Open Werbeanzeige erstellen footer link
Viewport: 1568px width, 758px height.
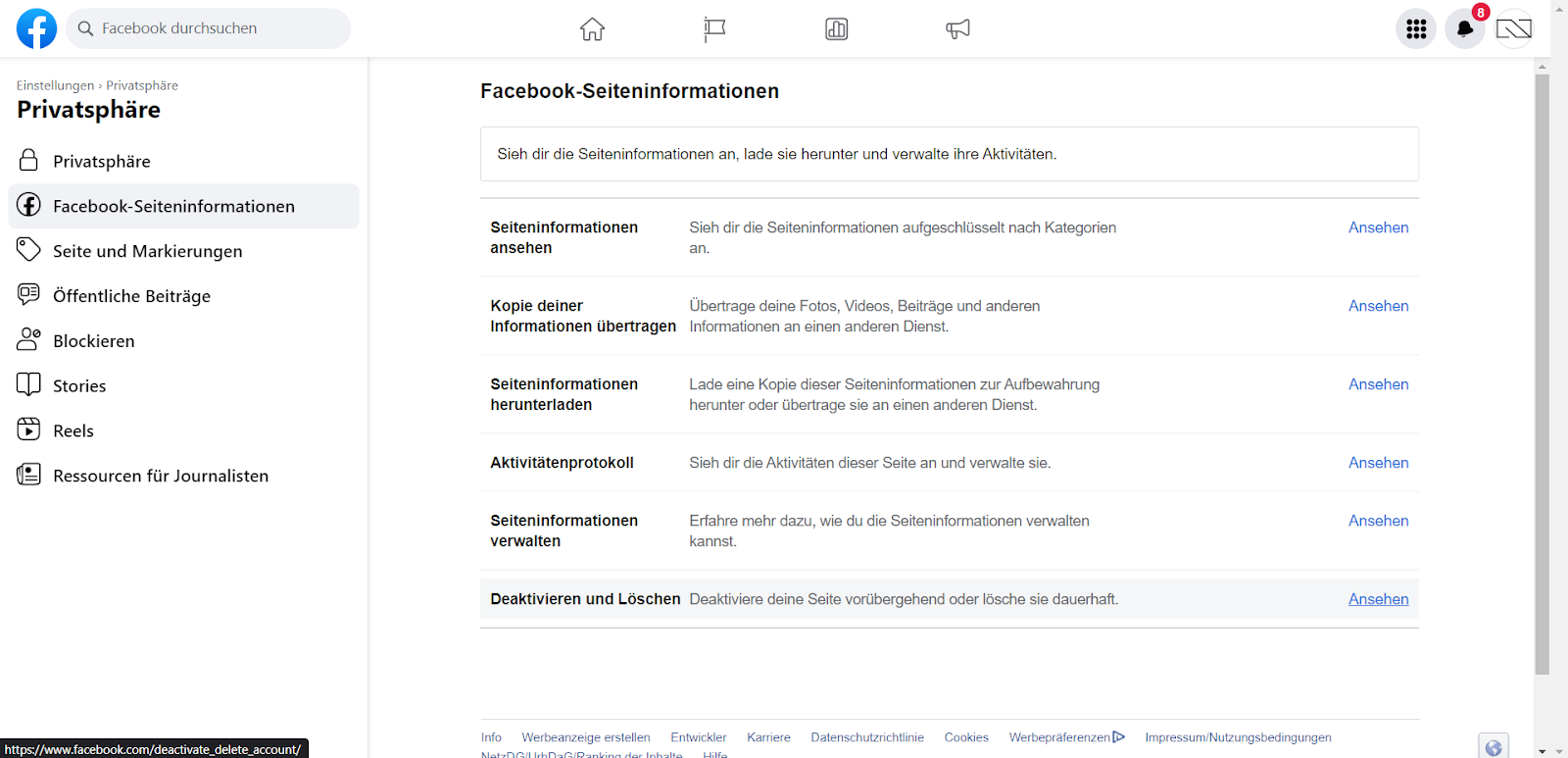pyautogui.click(x=586, y=737)
